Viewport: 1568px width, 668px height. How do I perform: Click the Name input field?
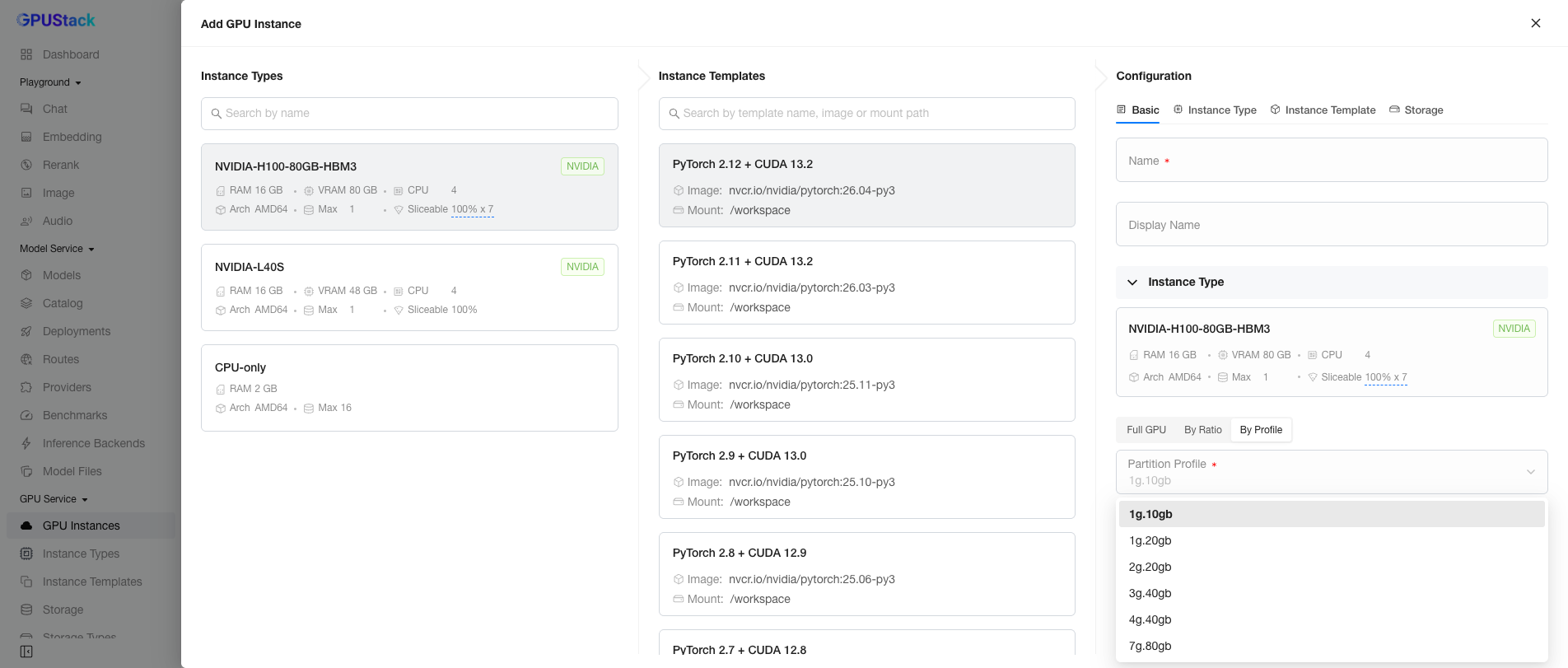1332,160
